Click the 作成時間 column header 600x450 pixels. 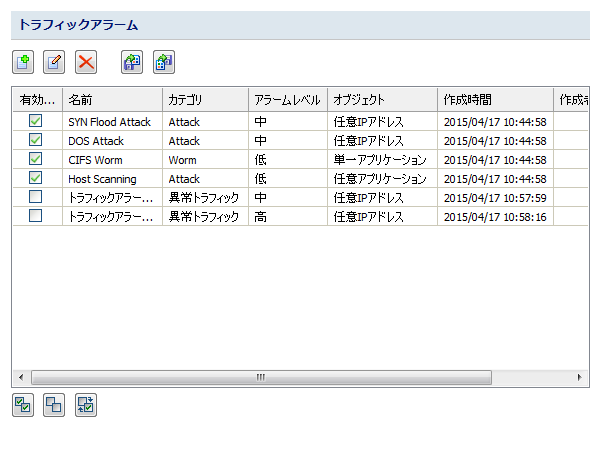click(494, 100)
